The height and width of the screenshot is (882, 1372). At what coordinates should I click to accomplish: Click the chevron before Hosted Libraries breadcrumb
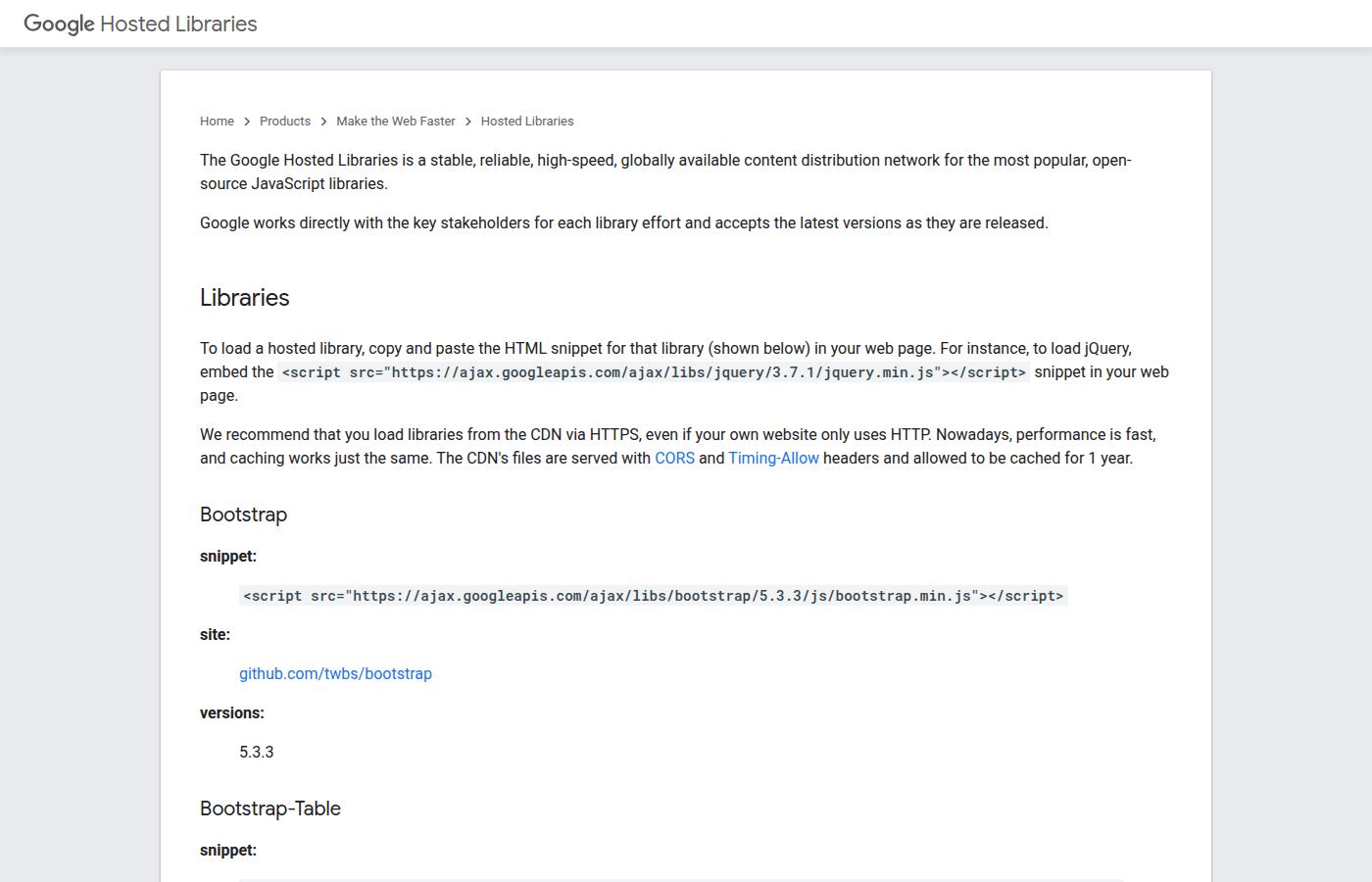(x=468, y=122)
